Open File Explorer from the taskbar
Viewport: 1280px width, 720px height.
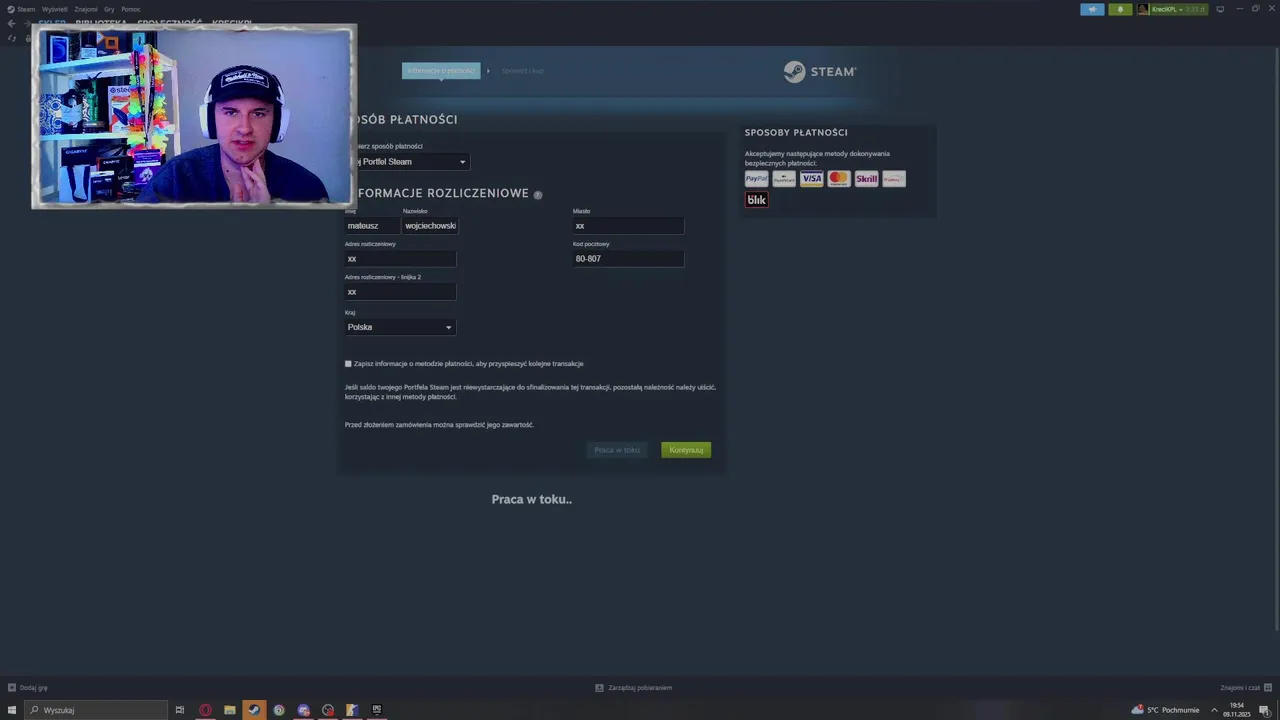230,710
